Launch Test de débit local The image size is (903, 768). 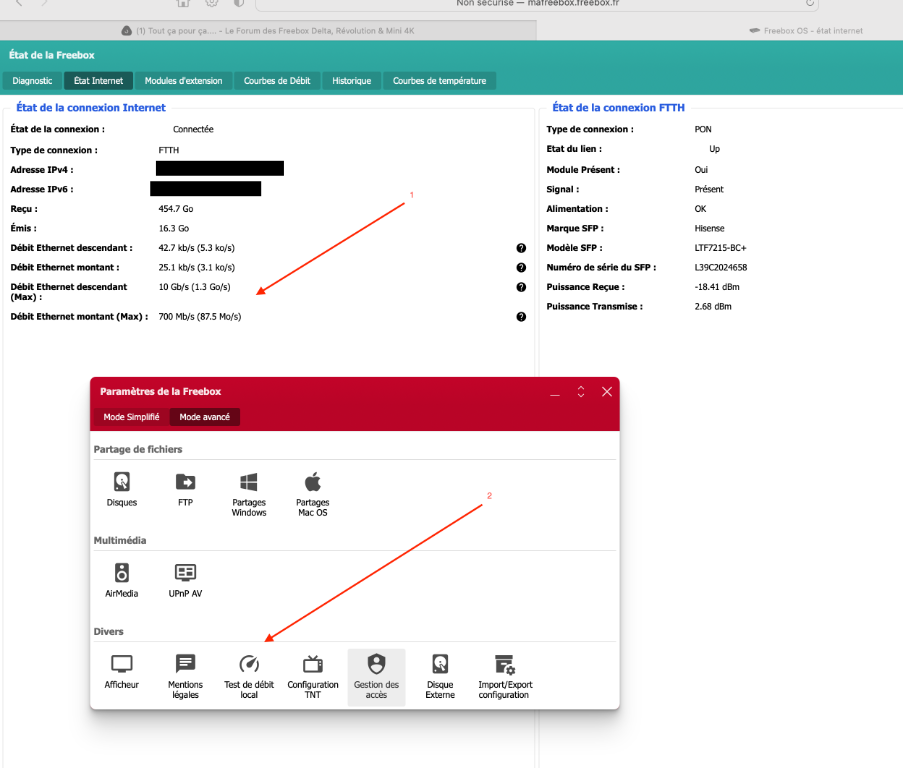(x=249, y=676)
